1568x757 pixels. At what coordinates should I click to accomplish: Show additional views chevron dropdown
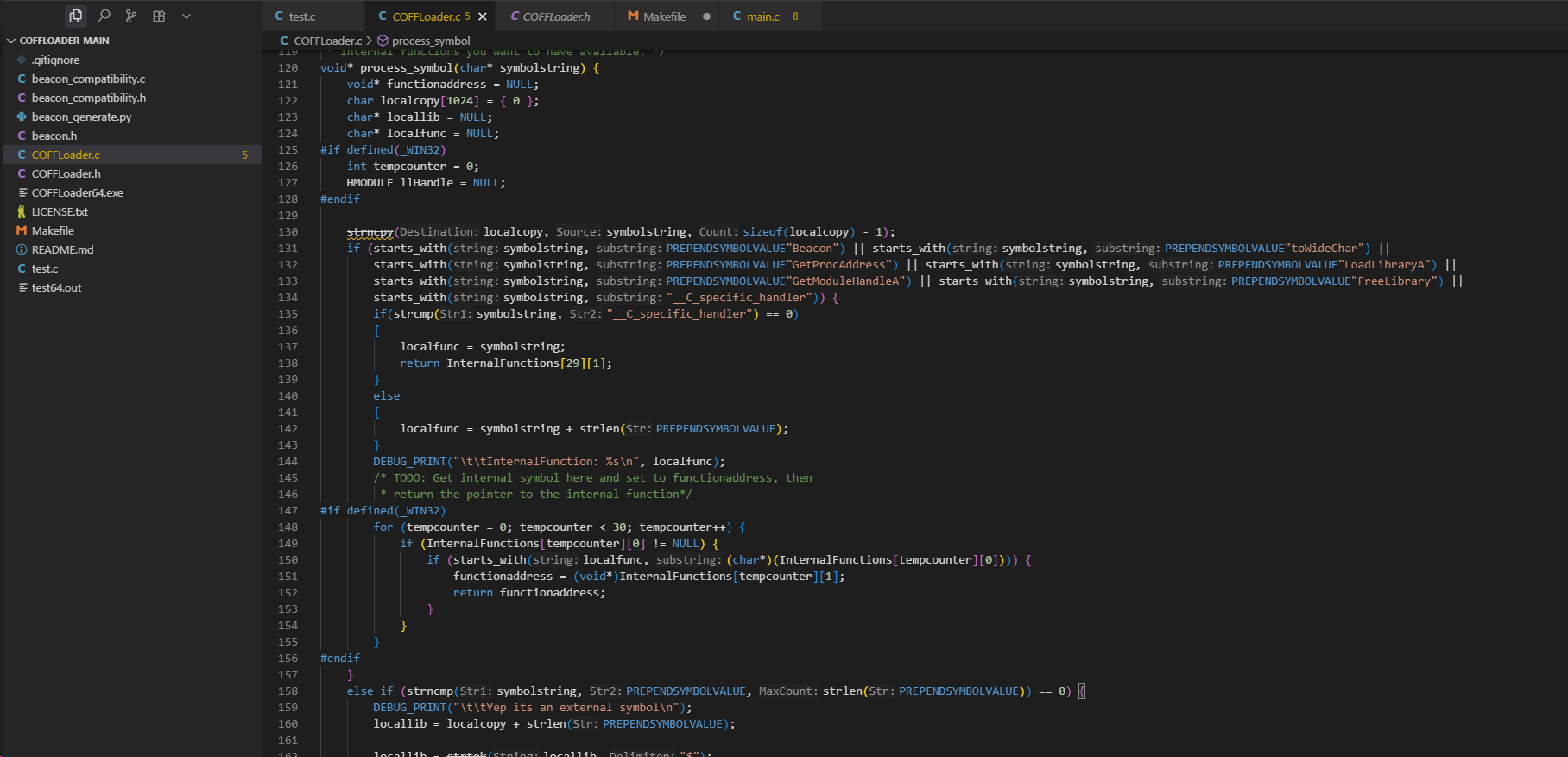(x=187, y=16)
